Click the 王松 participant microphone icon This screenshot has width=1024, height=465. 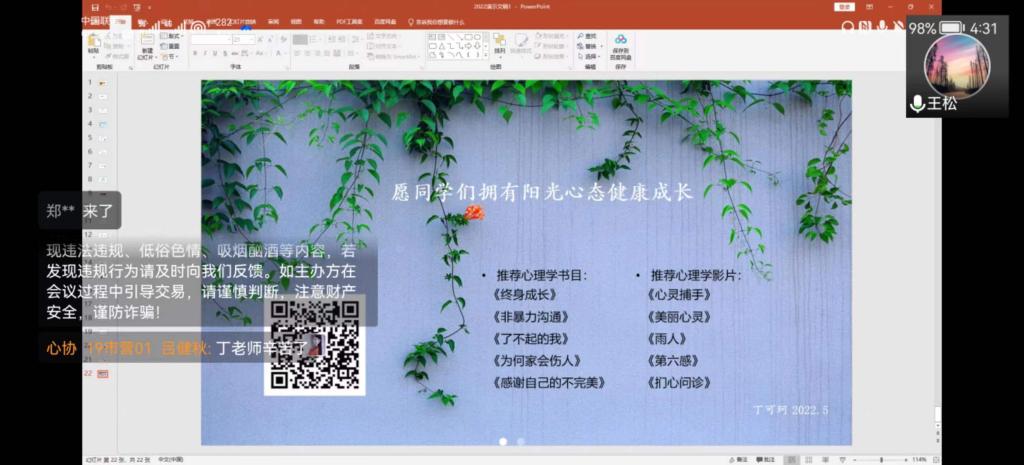click(x=917, y=103)
